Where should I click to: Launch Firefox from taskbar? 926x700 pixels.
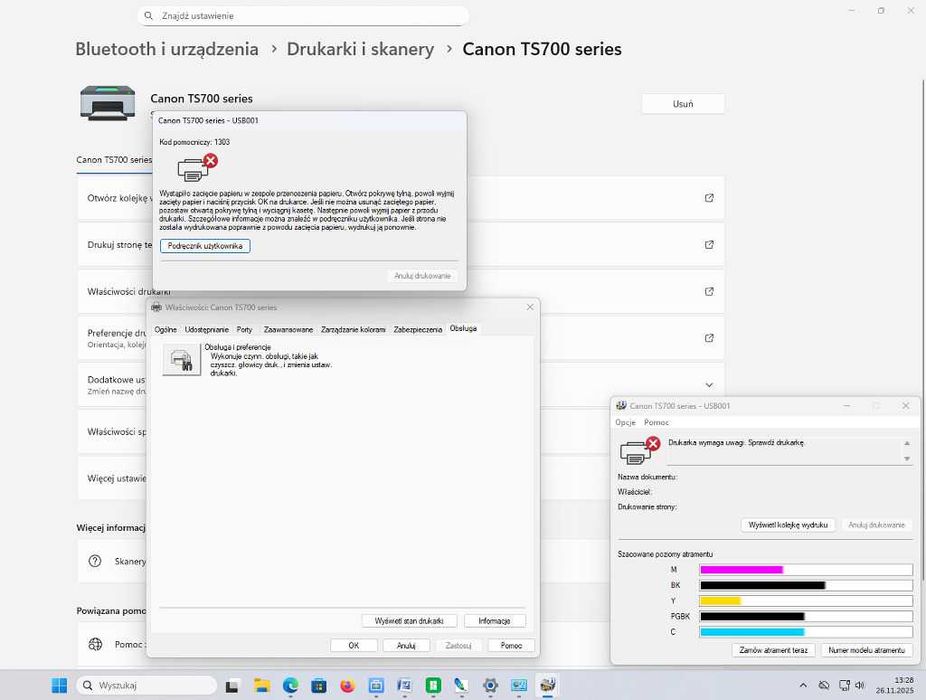347,685
